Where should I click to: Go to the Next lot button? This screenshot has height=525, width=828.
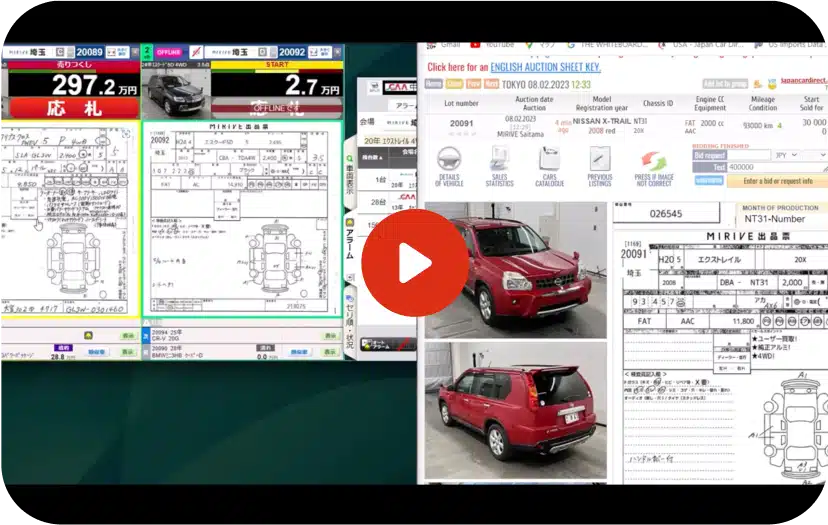pos(492,84)
